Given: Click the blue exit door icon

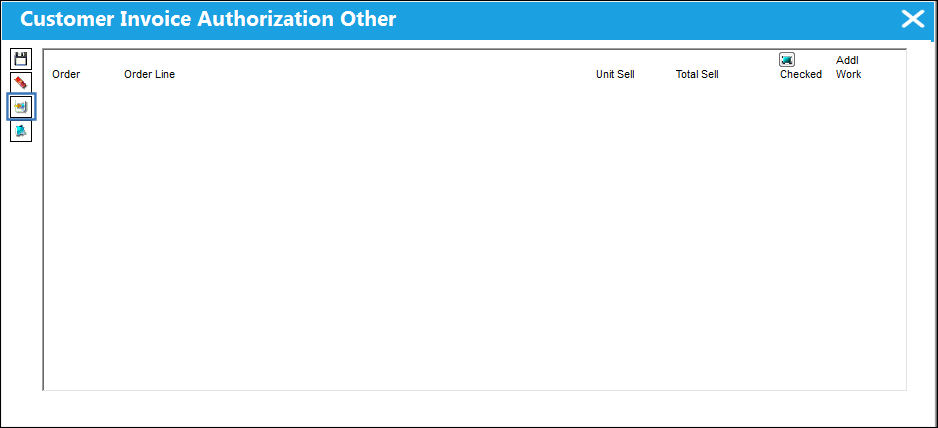Looking at the screenshot, I should pyautogui.click(x=21, y=131).
